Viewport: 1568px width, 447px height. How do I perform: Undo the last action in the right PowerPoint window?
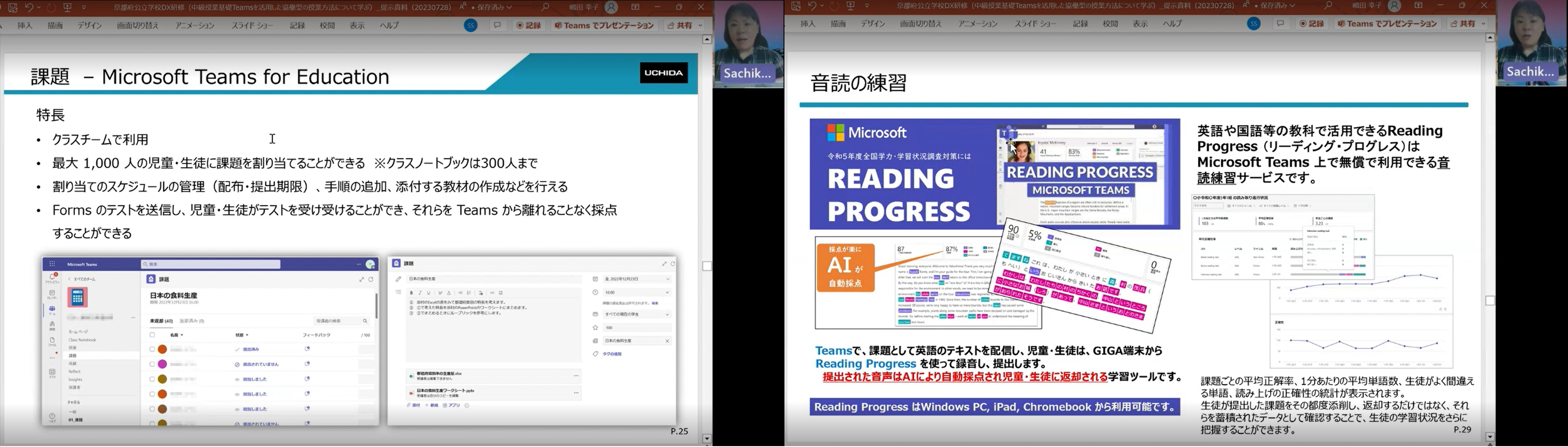tap(812, 6)
